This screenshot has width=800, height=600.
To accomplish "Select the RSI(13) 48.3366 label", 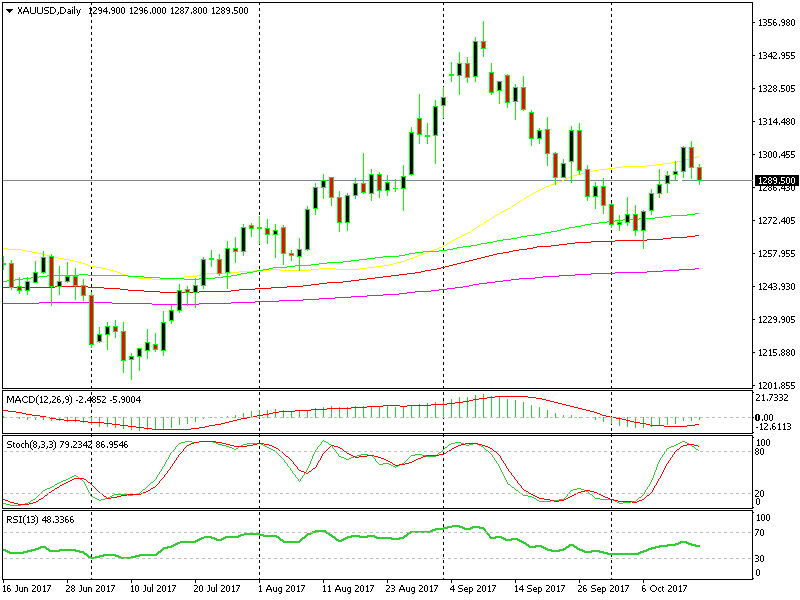I will (x=40, y=519).
